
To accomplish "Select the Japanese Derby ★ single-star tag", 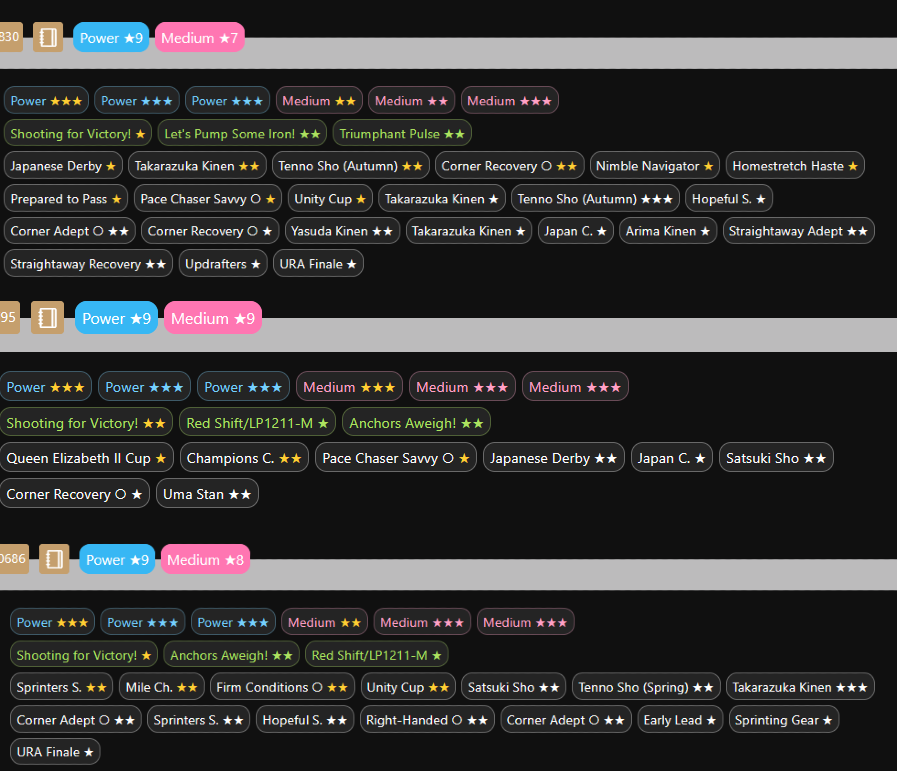I will tap(63, 166).
